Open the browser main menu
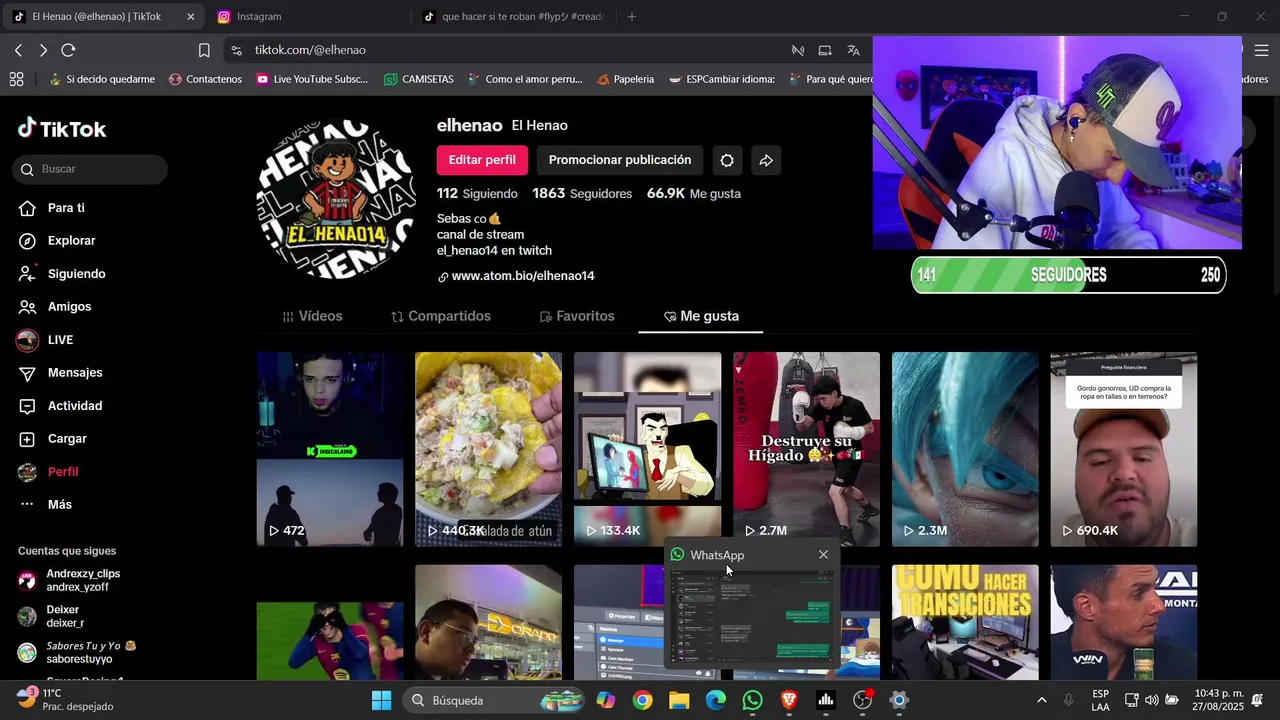Screen dimensions: 1280x720 pyautogui.click(x=1261, y=50)
